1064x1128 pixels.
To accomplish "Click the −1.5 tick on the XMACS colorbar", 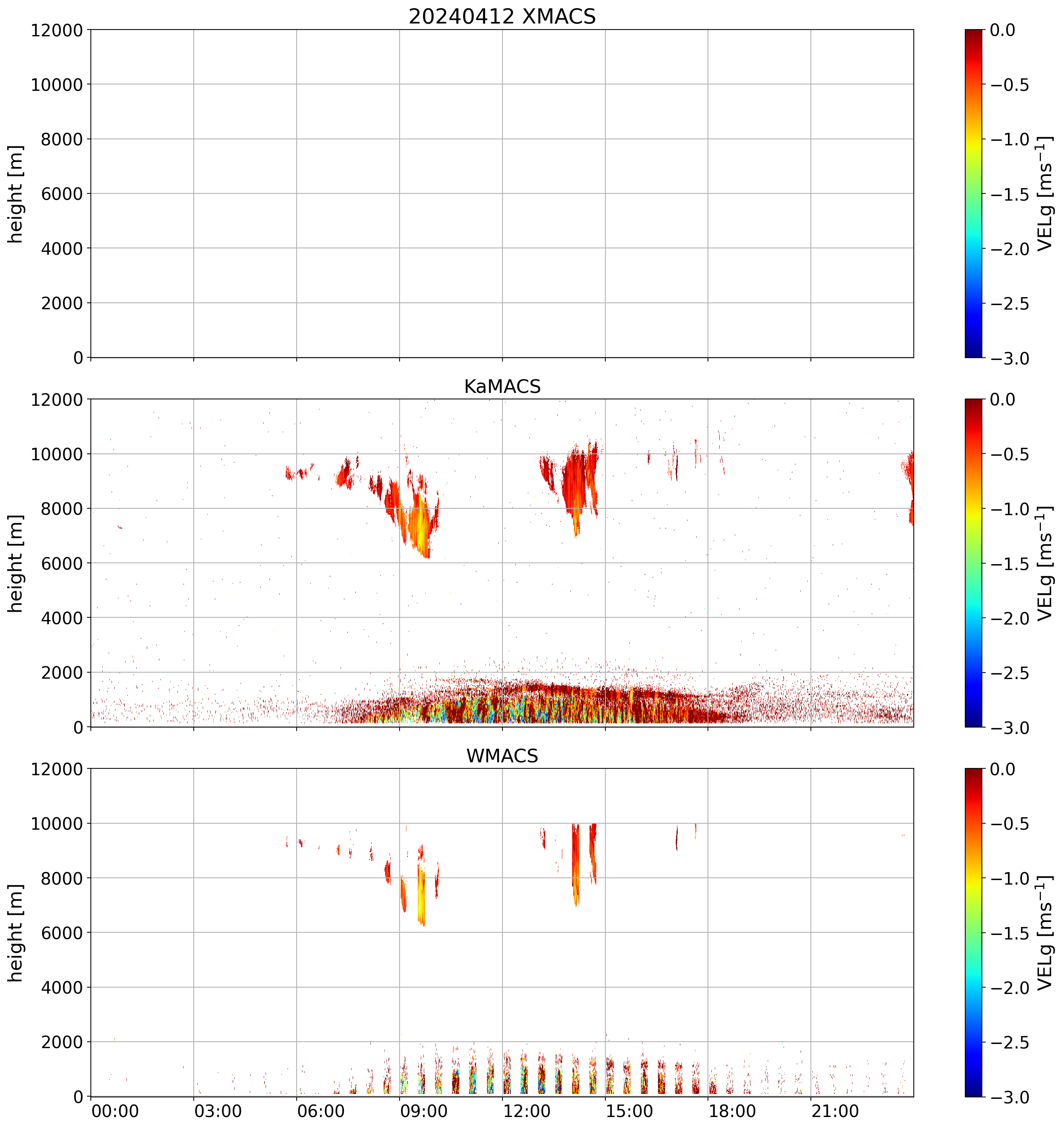I will pyautogui.click(x=1010, y=194).
